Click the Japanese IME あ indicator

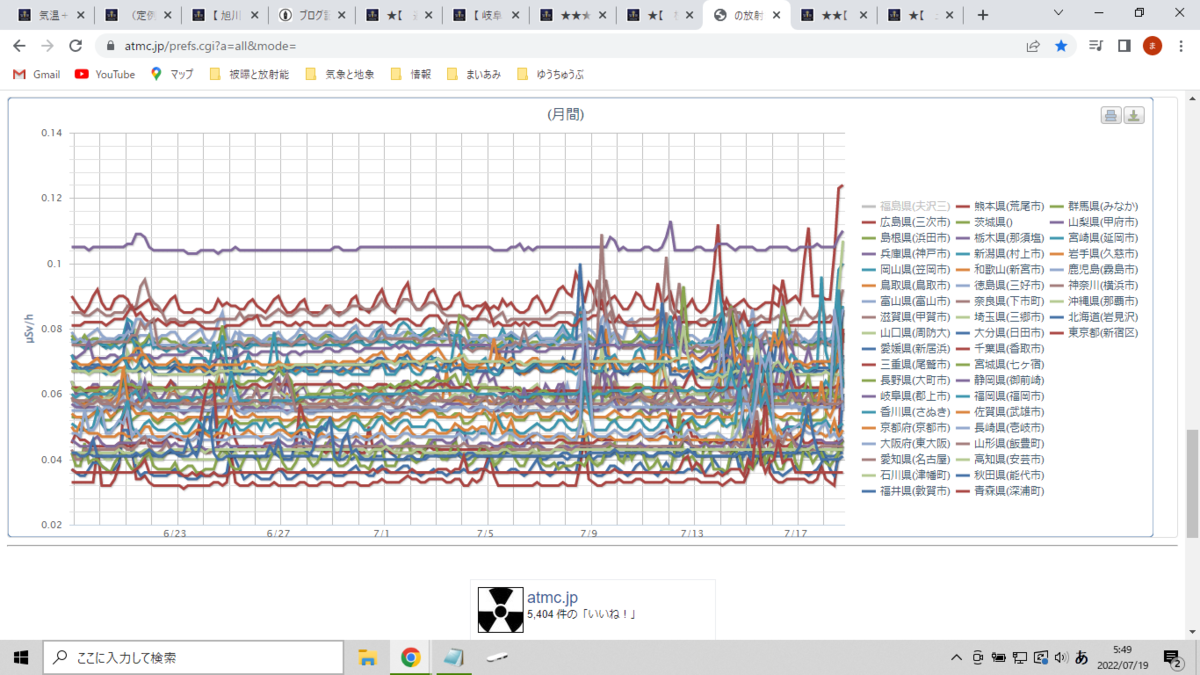1081,658
